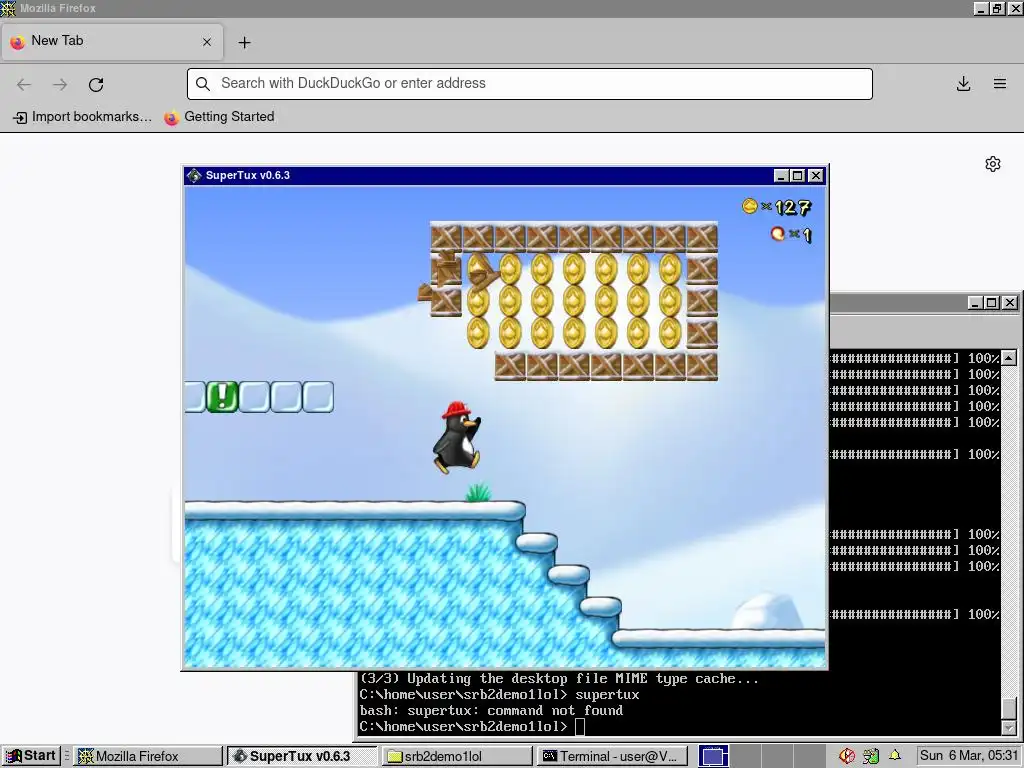Viewport: 1024px width, 768px height.
Task: Maximize the terminal window behind
Action: (991, 303)
